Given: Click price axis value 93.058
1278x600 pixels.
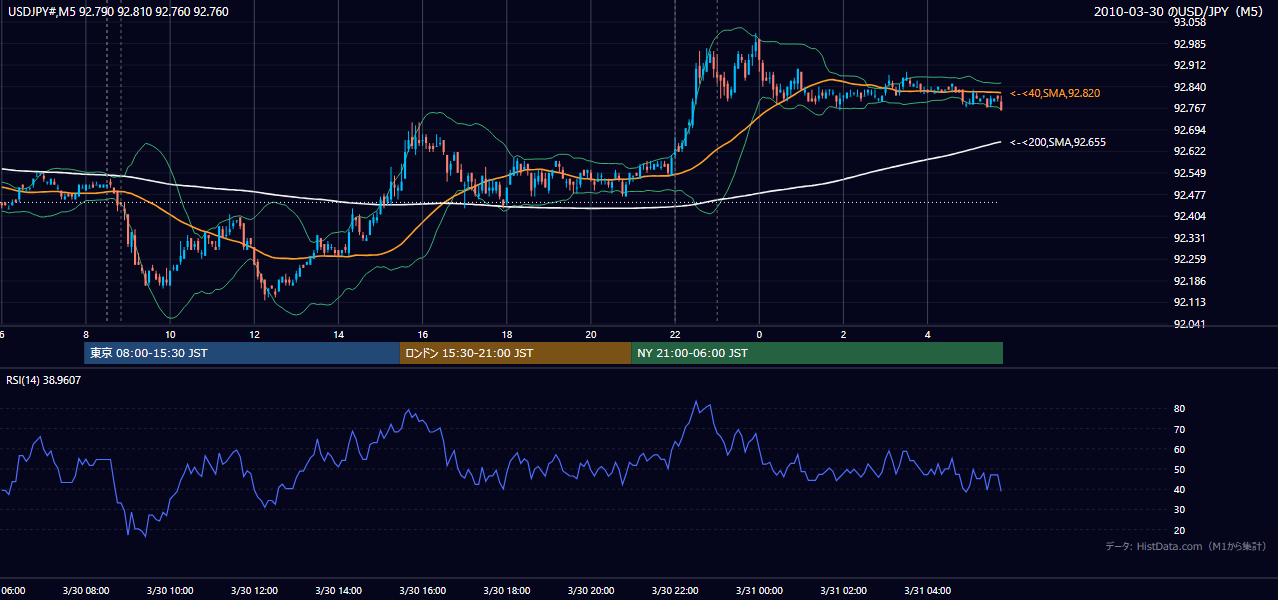Looking at the screenshot, I should click(1191, 22).
